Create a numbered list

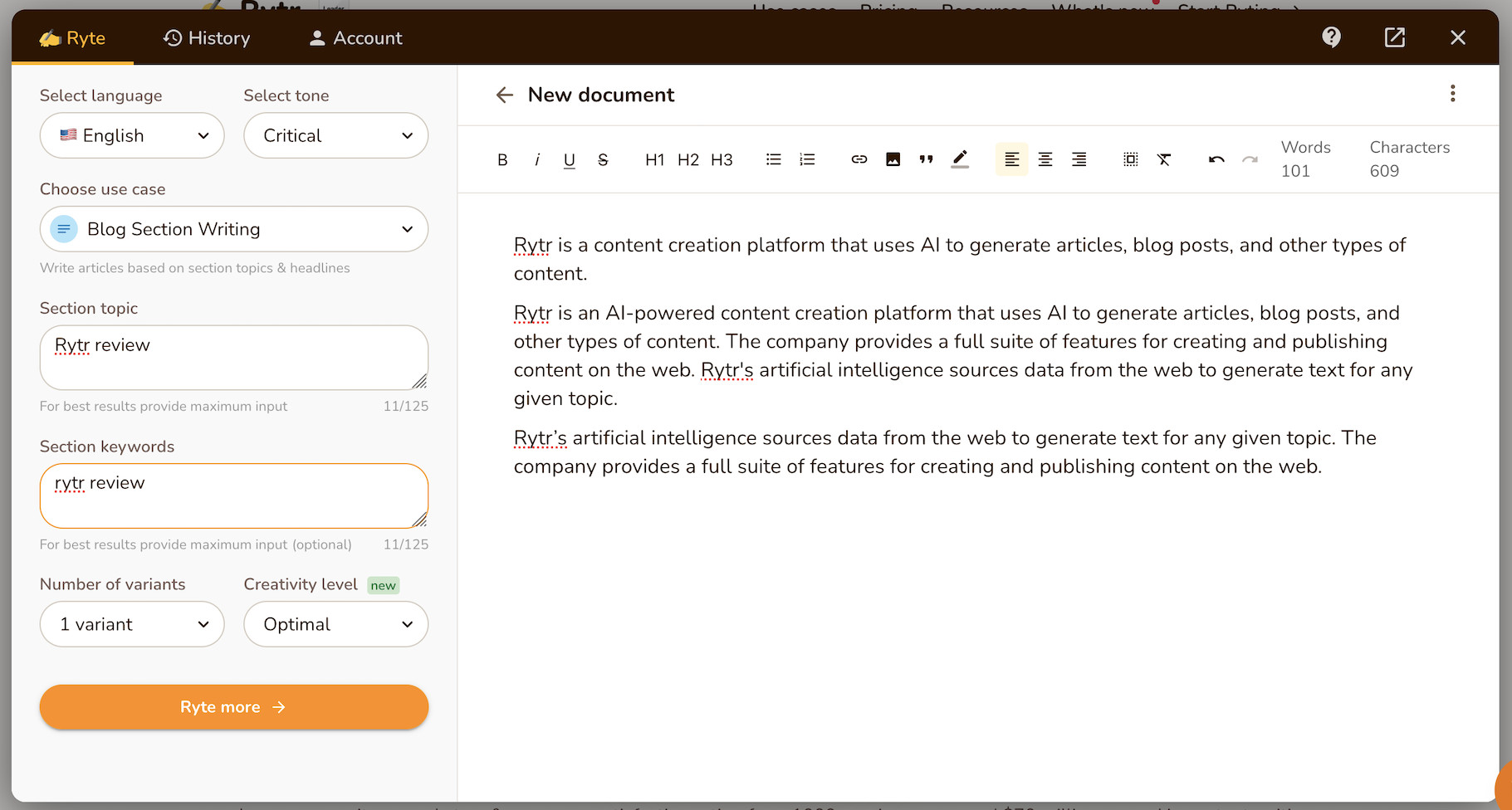click(807, 159)
